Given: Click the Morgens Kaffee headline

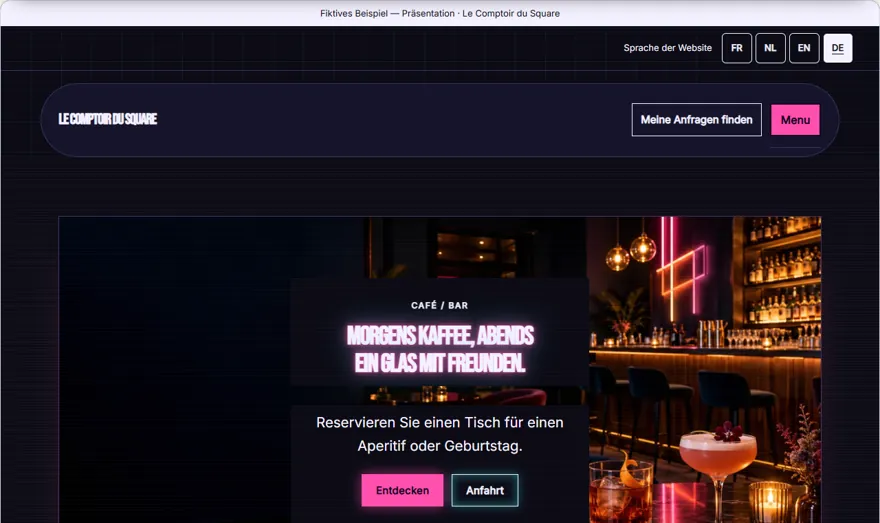Looking at the screenshot, I should tap(440, 349).
